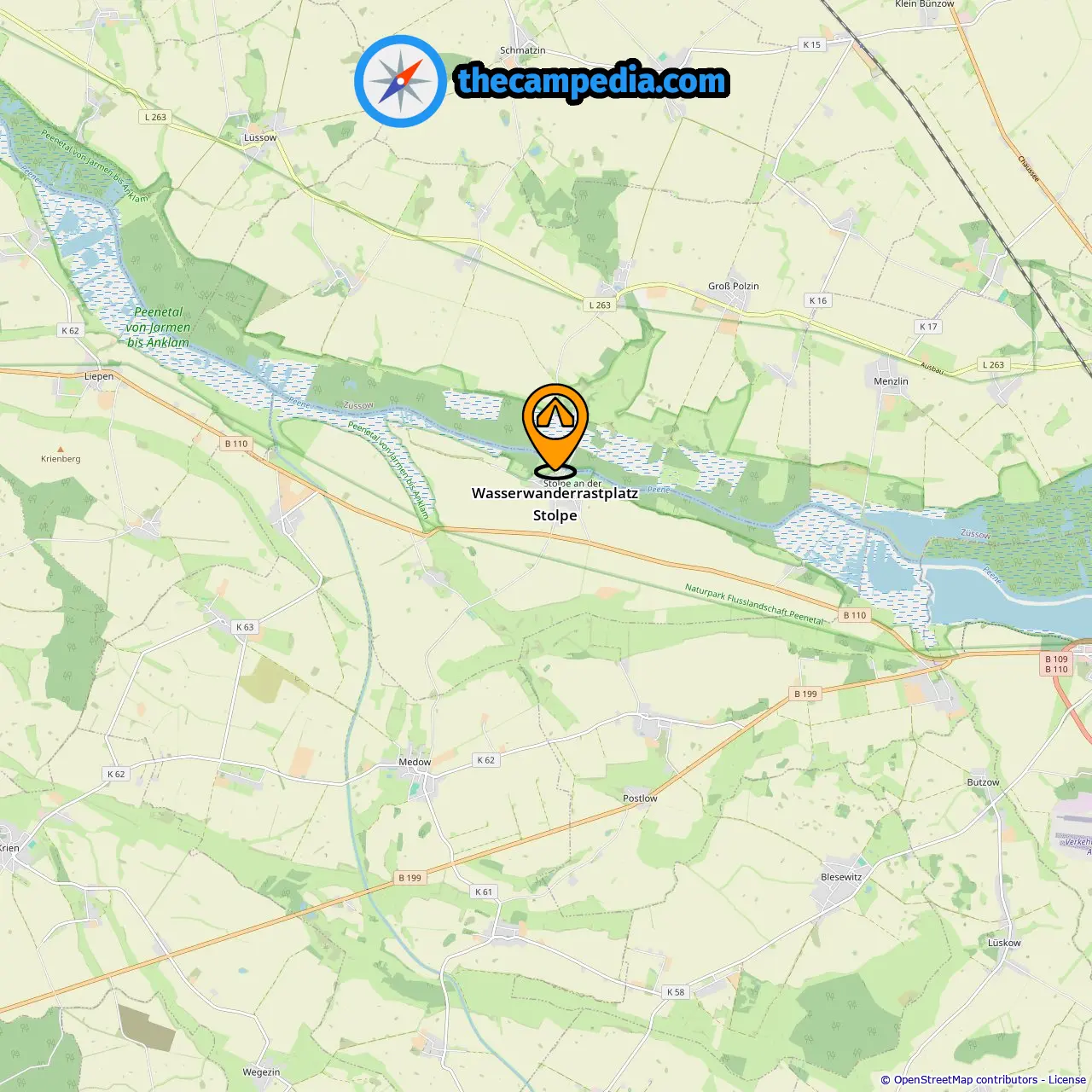The width and height of the screenshot is (1092, 1092).
Task: Click the B 109 B 110 road shield
Action: pos(1056,664)
